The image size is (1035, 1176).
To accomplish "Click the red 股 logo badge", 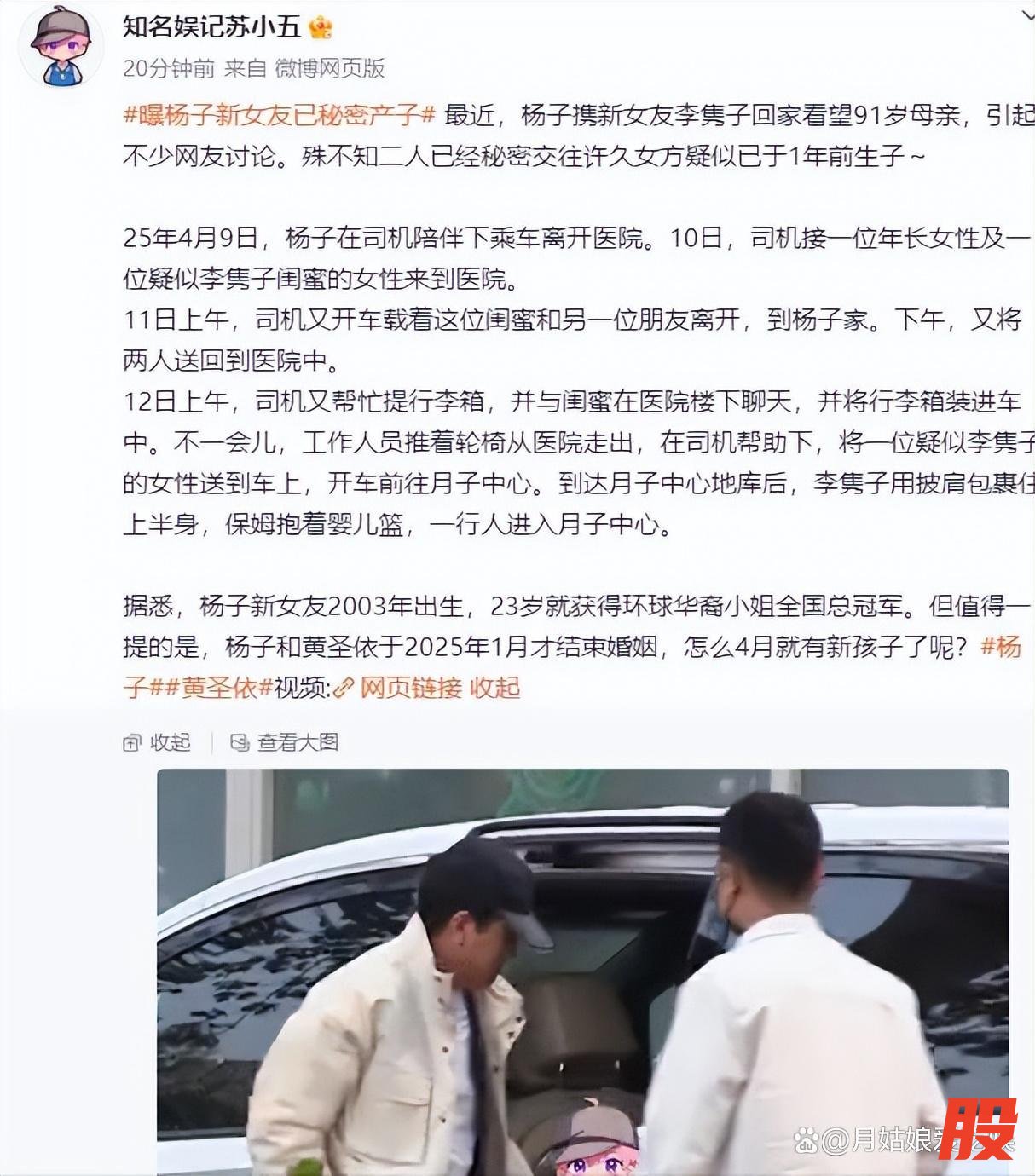I will pyautogui.click(x=982, y=1128).
